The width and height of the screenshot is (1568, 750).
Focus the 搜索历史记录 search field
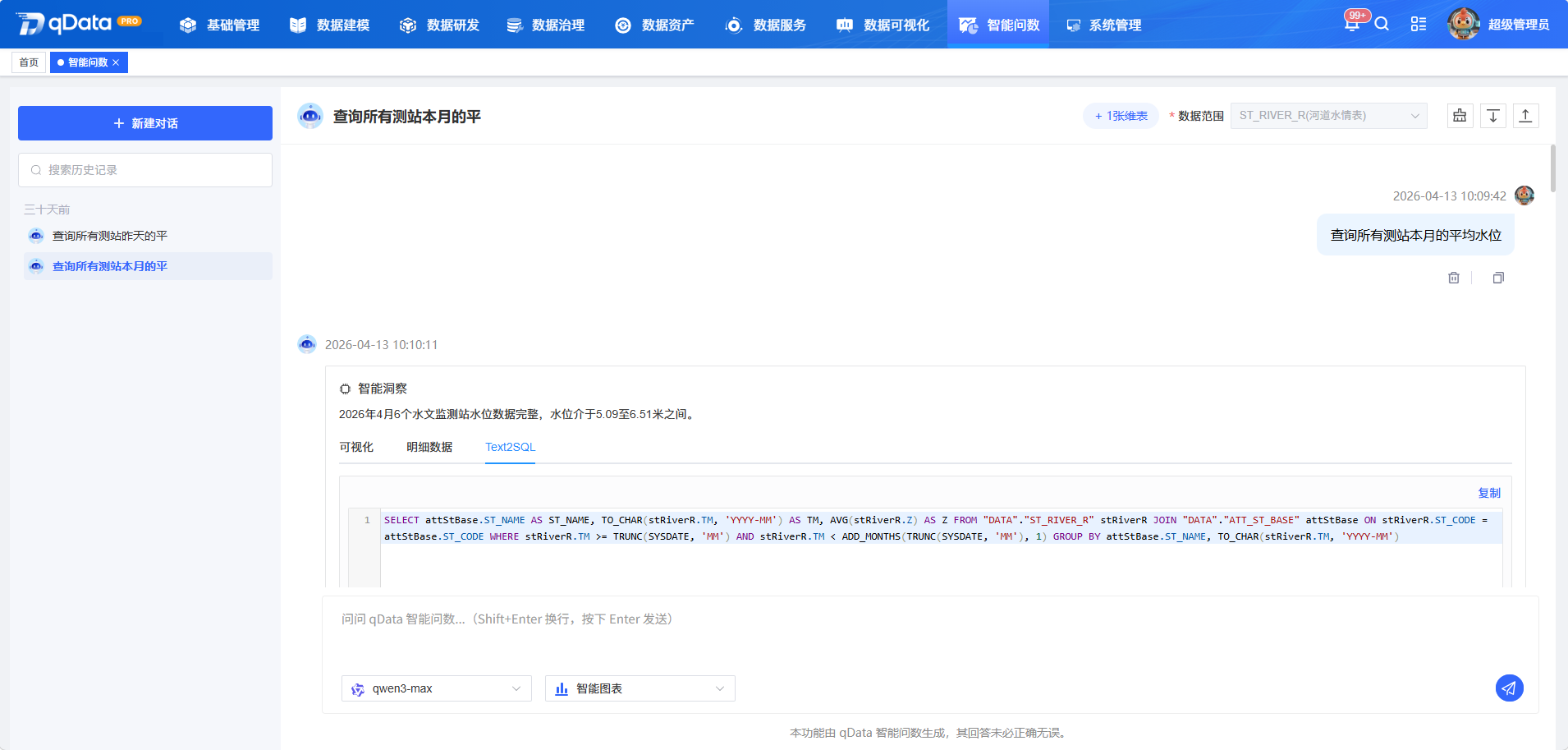tap(145, 170)
